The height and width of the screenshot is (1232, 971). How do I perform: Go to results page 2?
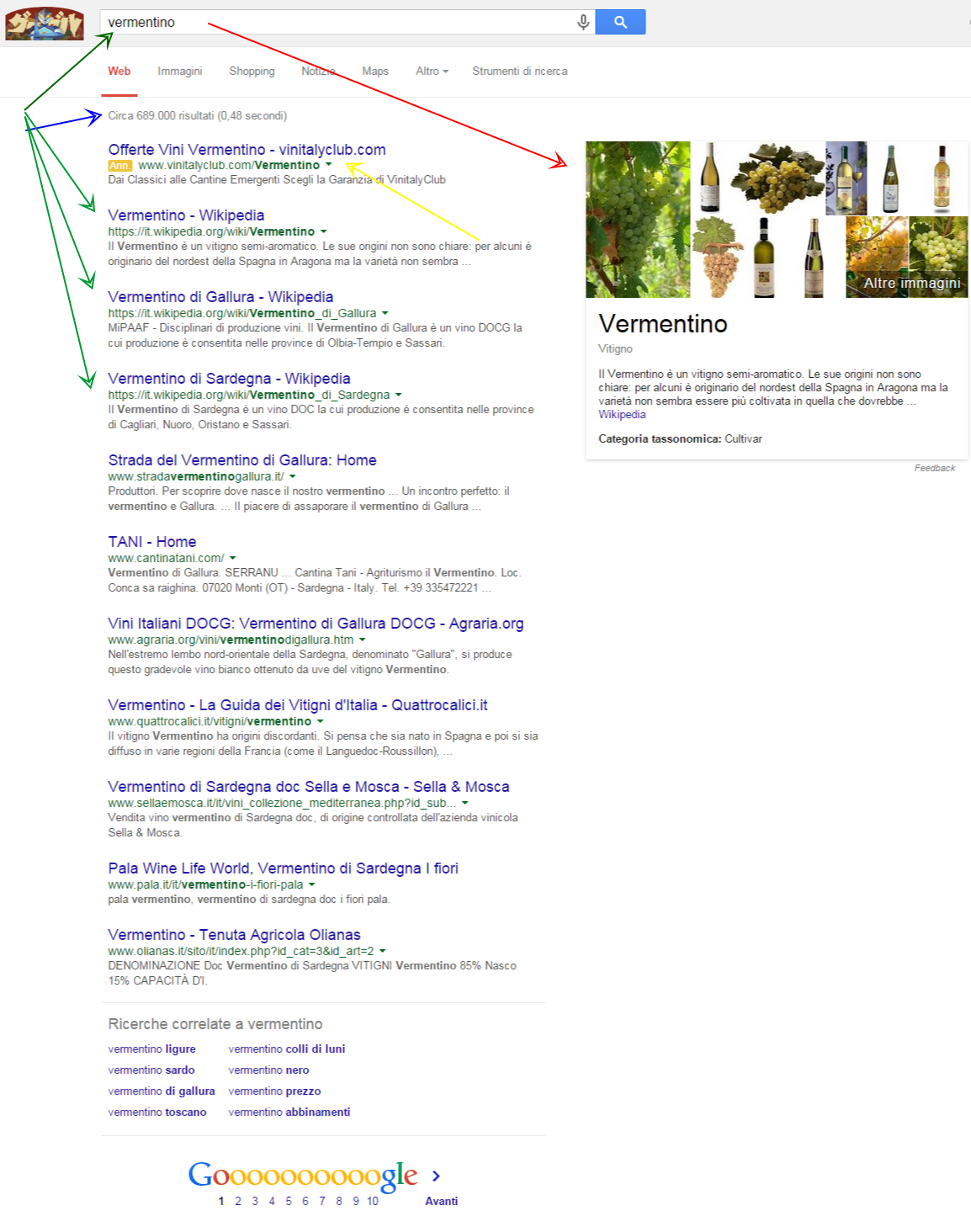coord(238,1201)
